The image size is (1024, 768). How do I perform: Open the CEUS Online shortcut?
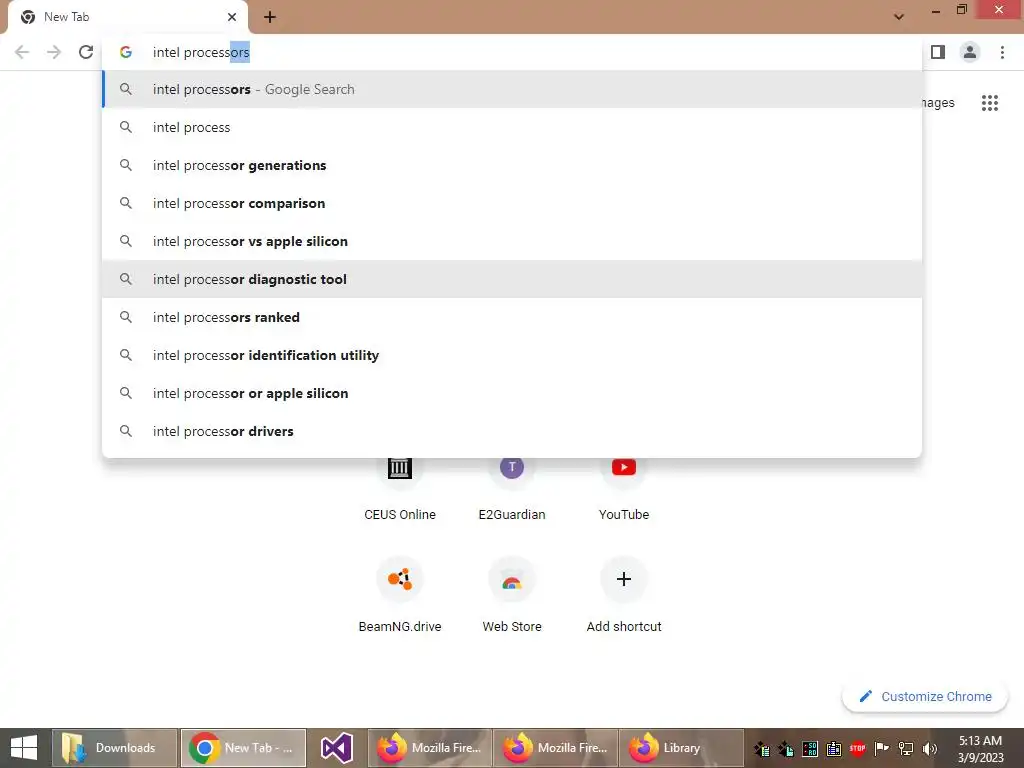click(400, 490)
